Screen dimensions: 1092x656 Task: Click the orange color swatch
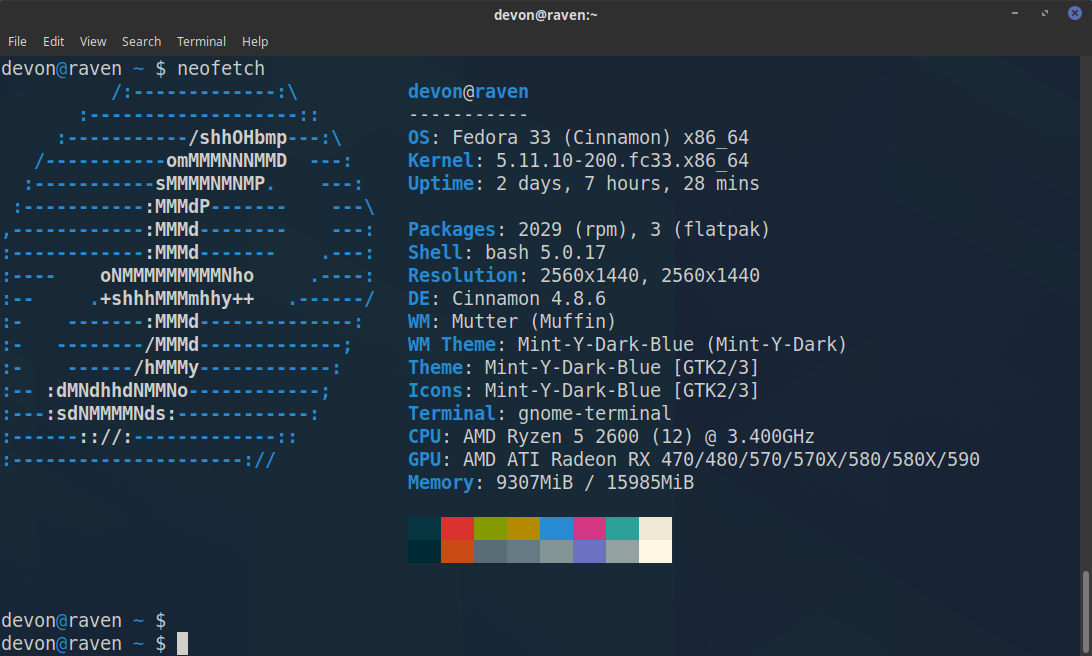click(x=458, y=552)
